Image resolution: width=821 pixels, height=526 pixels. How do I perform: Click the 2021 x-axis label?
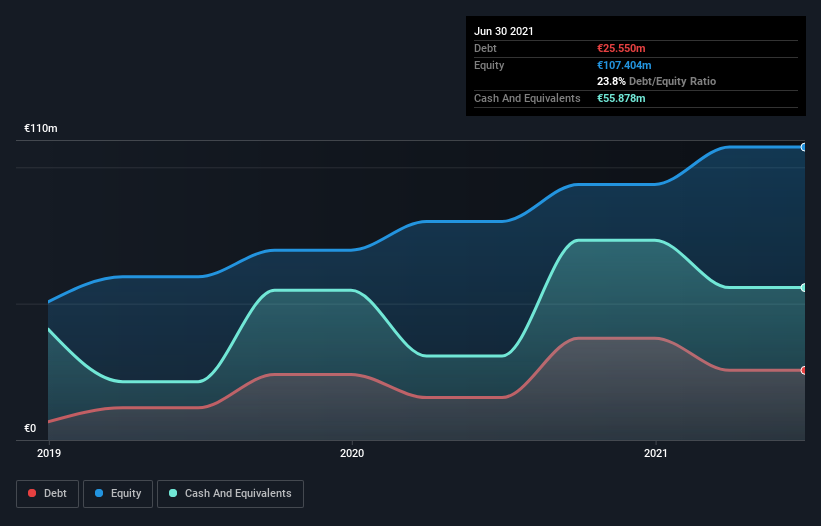pyautogui.click(x=656, y=453)
